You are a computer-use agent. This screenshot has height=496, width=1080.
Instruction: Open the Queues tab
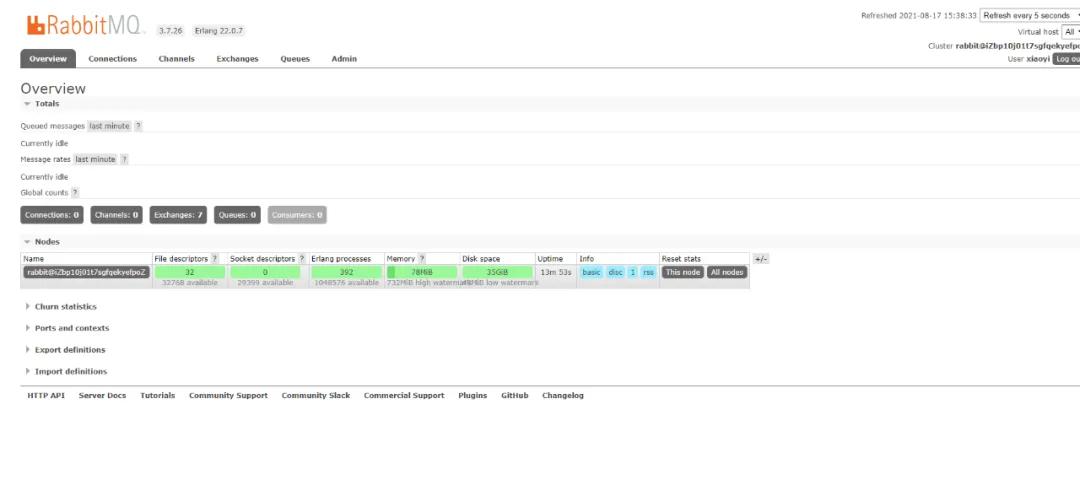coord(295,59)
